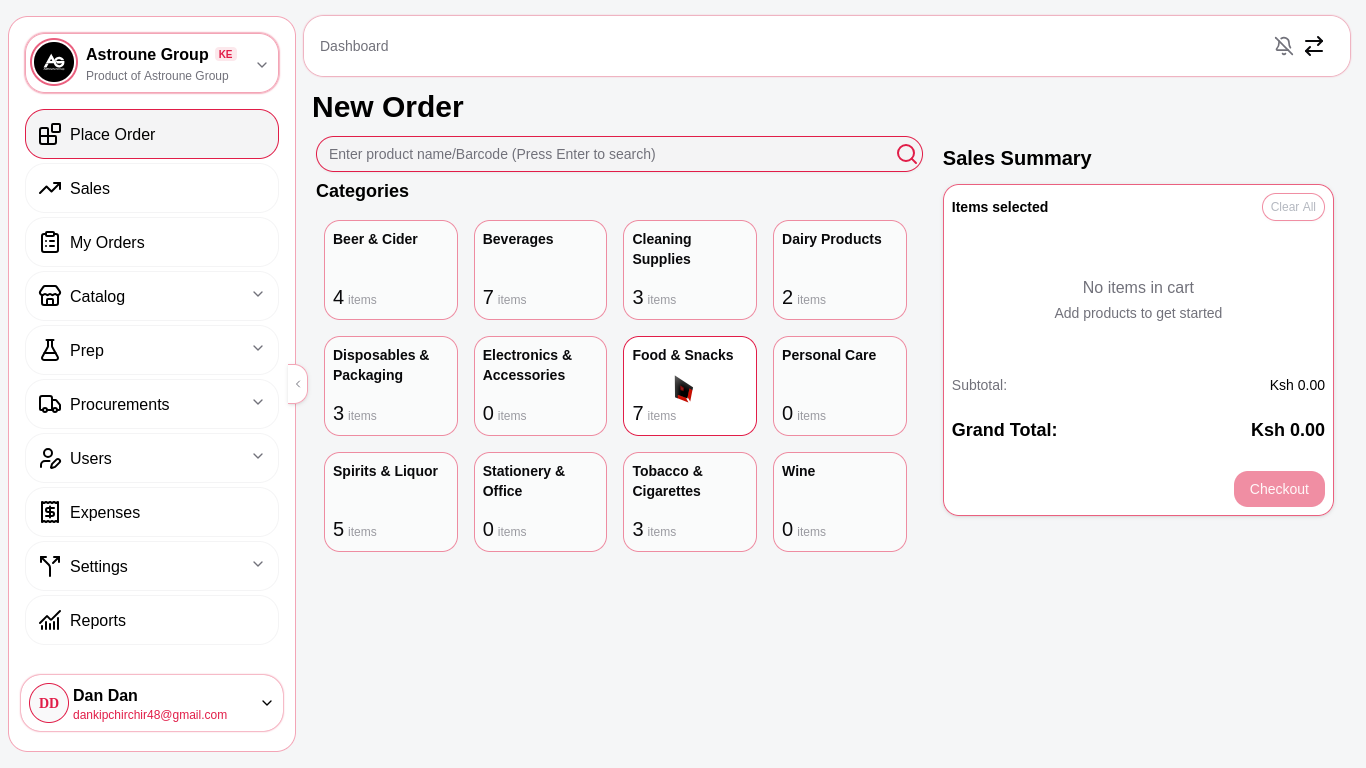
Task: Click the swap arrows icon in header
Action: tap(1314, 46)
